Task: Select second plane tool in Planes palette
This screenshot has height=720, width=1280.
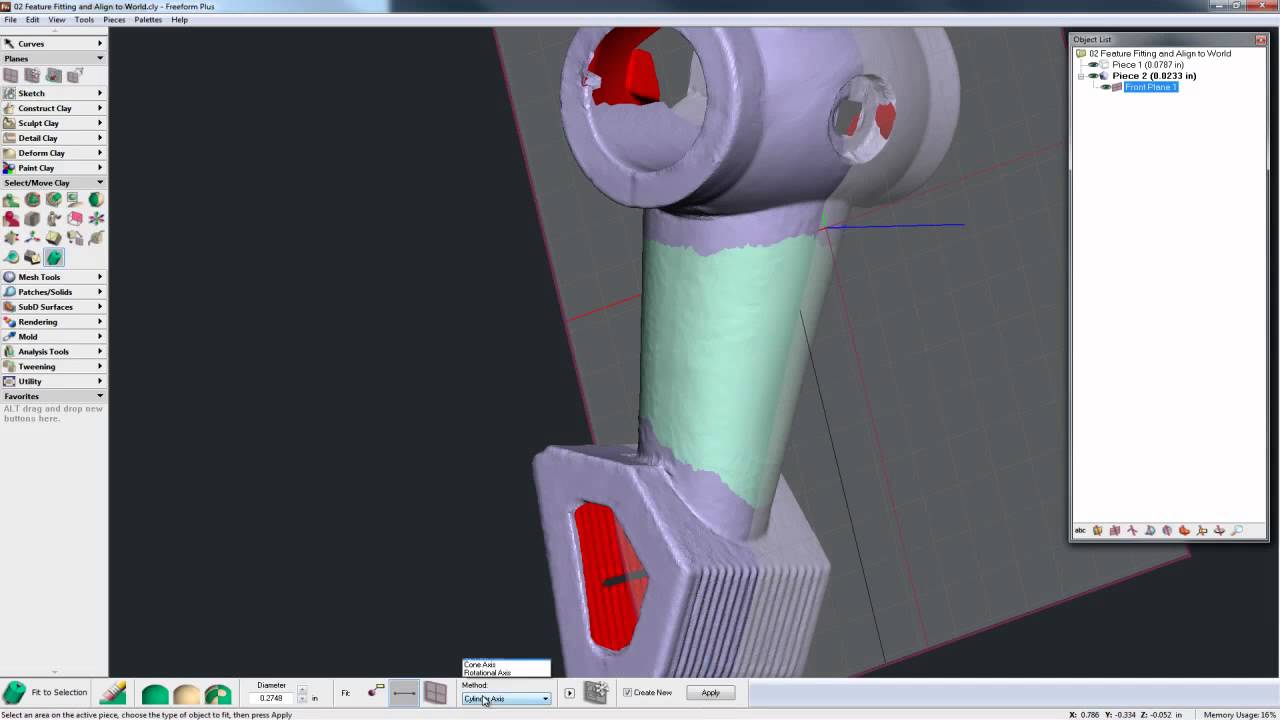Action: pos(32,75)
